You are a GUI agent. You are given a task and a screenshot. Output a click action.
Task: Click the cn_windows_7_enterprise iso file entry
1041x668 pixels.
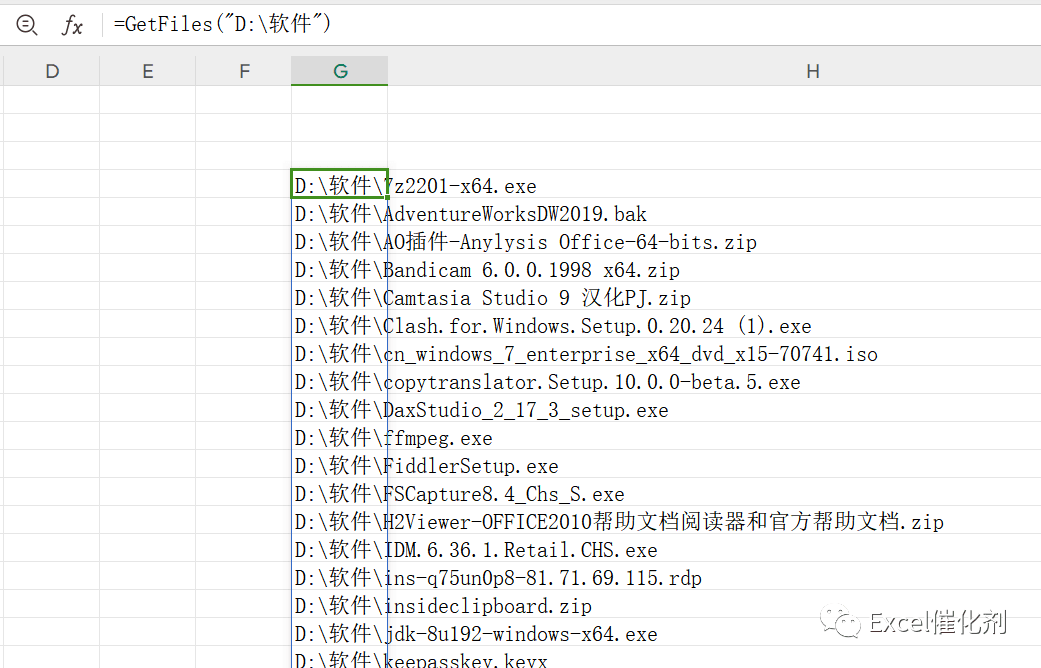tap(586, 354)
